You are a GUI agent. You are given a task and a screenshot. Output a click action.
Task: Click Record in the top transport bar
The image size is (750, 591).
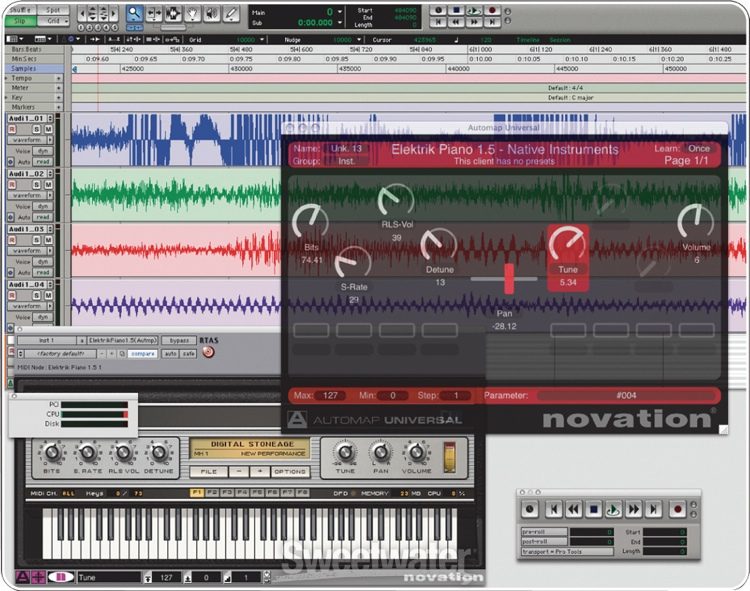click(x=491, y=10)
